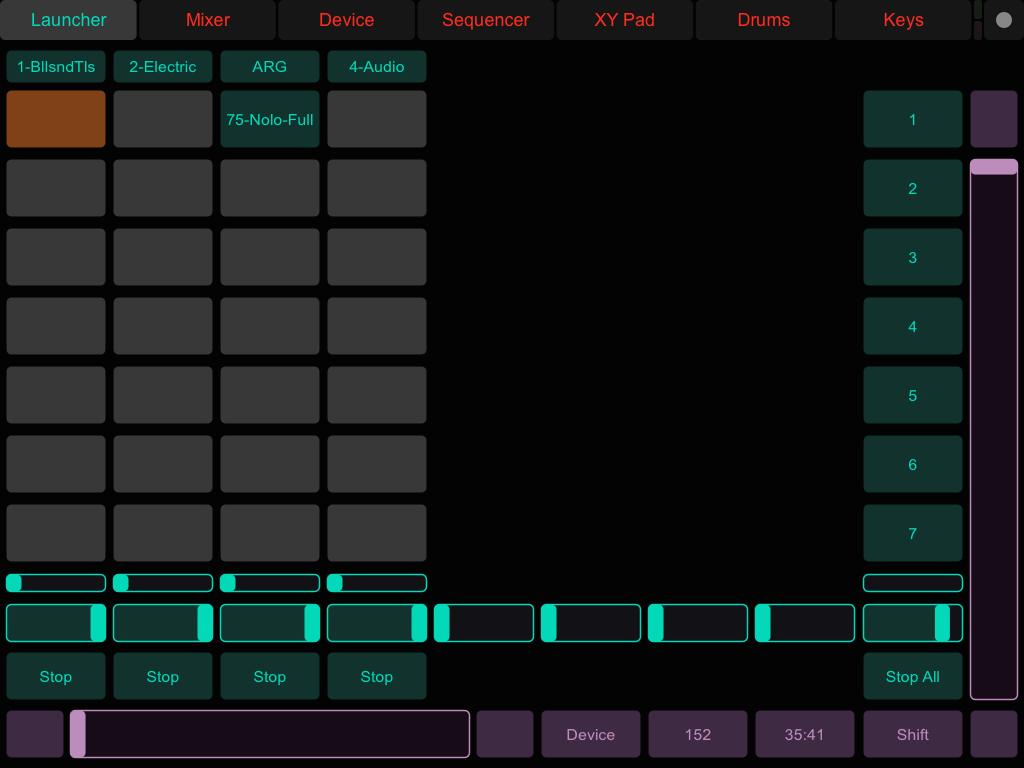The width and height of the screenshot is (1024, 768).
Task: Stop the 4-Audio track clips
Action: [377, 677]
